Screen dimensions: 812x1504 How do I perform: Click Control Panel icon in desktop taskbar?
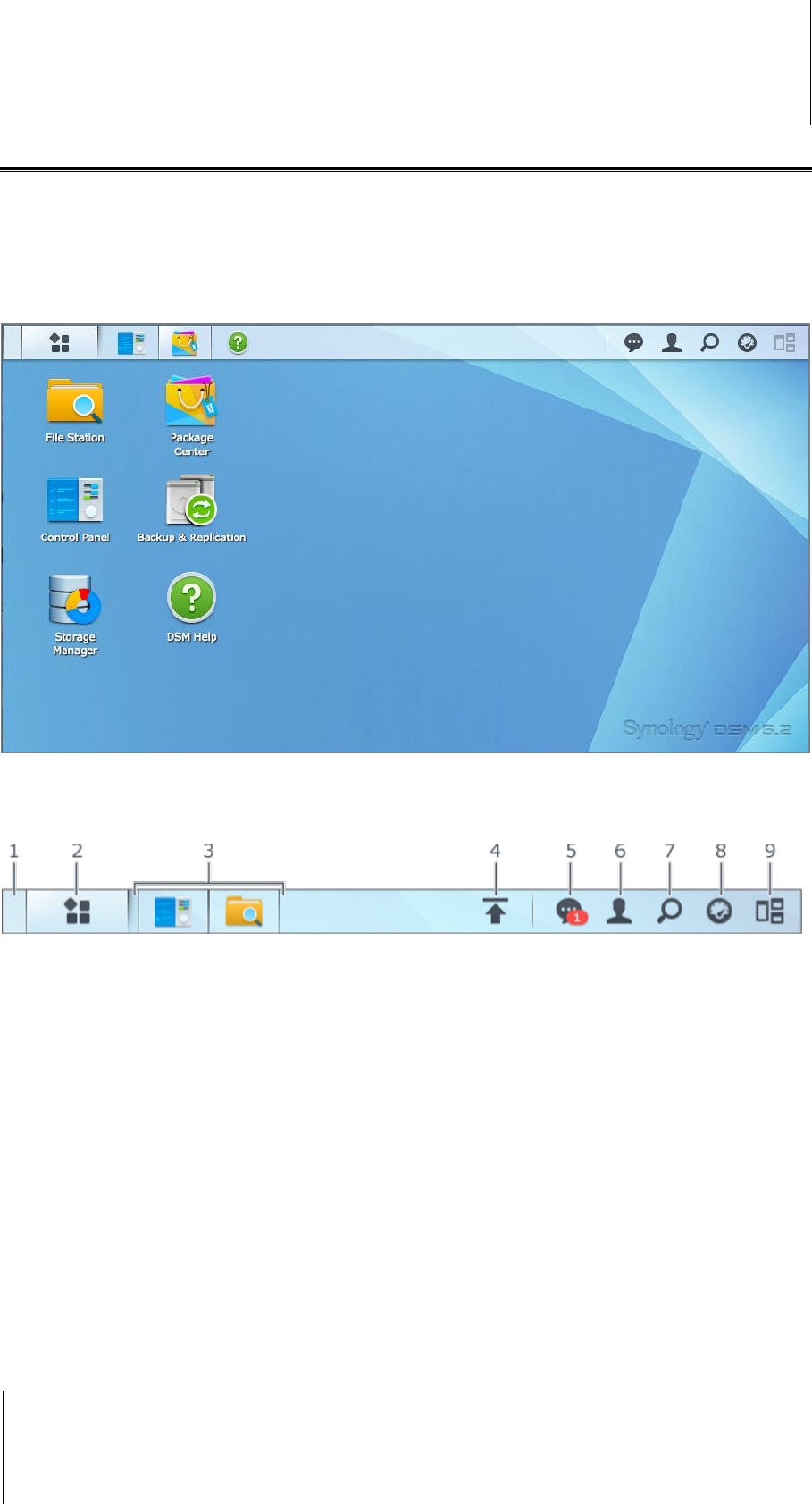[131, 342]
